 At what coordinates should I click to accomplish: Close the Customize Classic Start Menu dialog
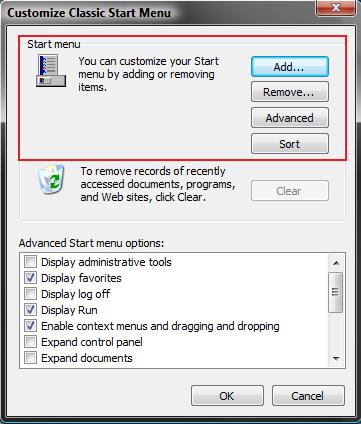[336, 8]
